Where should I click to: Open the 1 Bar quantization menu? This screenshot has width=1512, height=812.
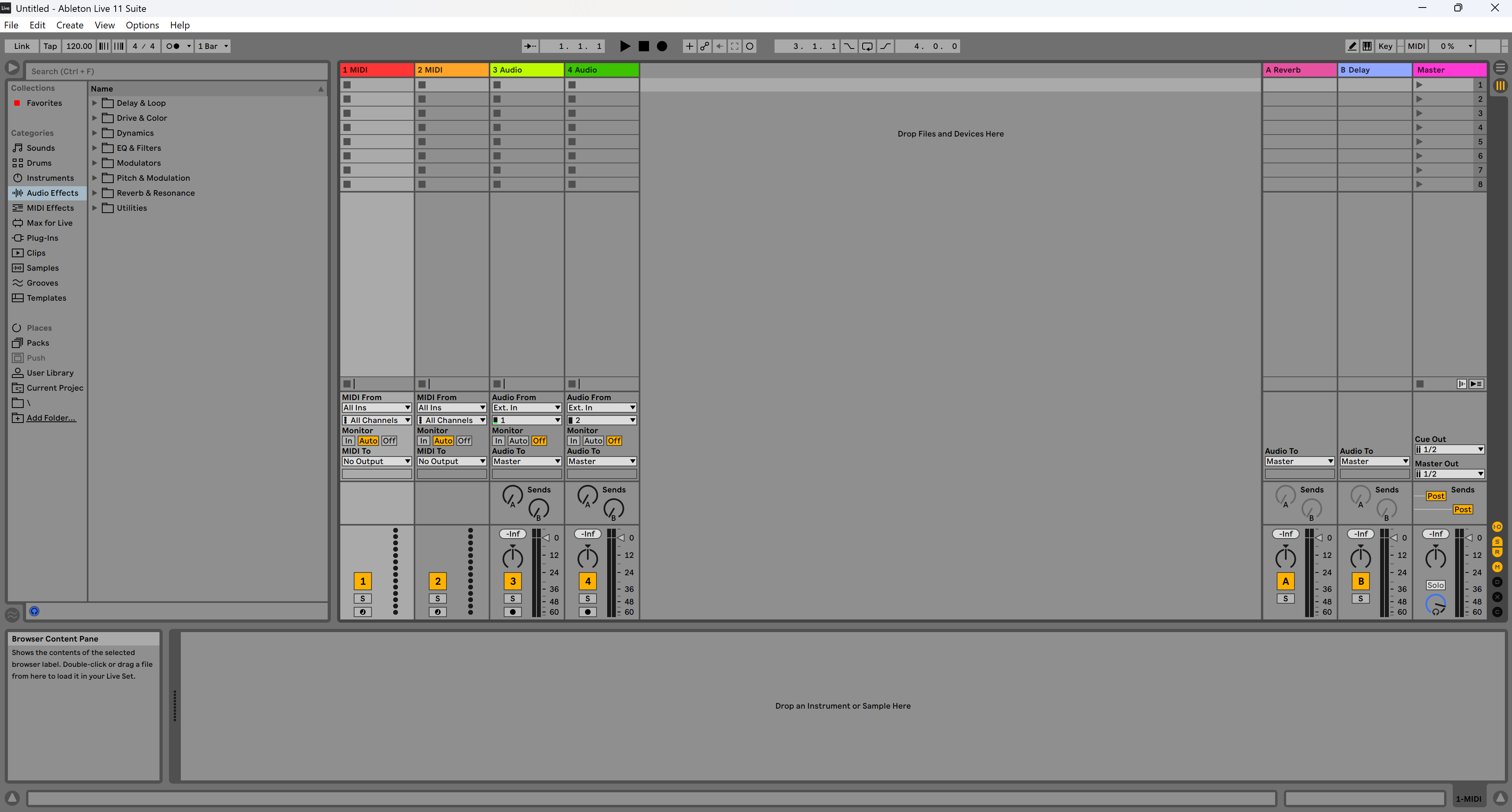[x=212, y=46]
